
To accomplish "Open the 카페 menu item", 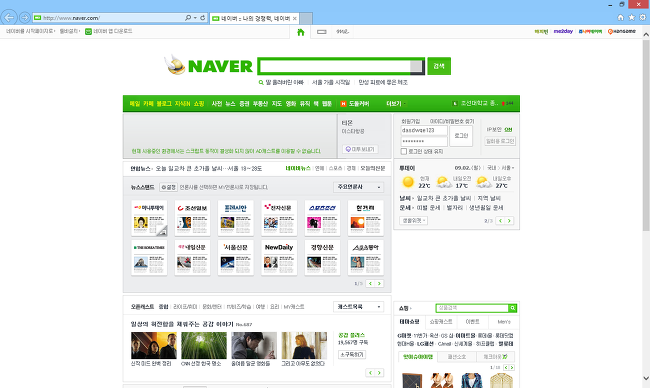I will (x=148, y=104).
